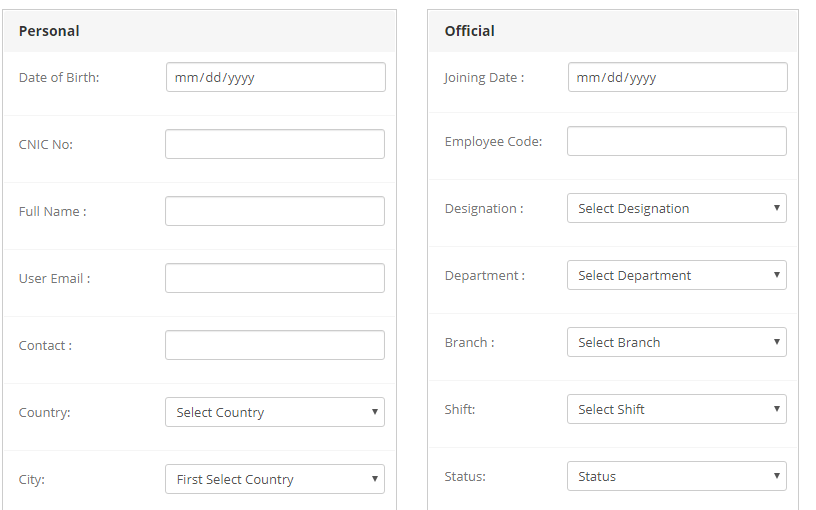Click the Official panel heading
816x510 pixels.
469,31
